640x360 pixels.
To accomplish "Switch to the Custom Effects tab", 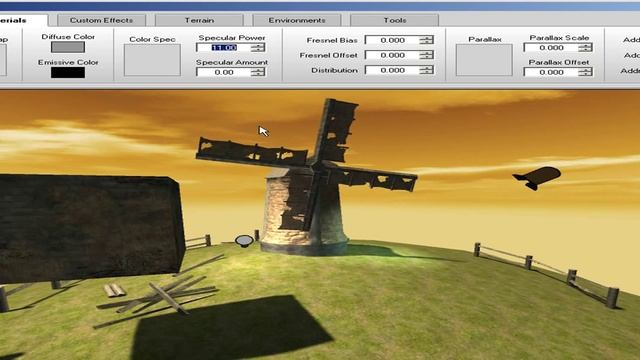I will click(x=102, y=20).
